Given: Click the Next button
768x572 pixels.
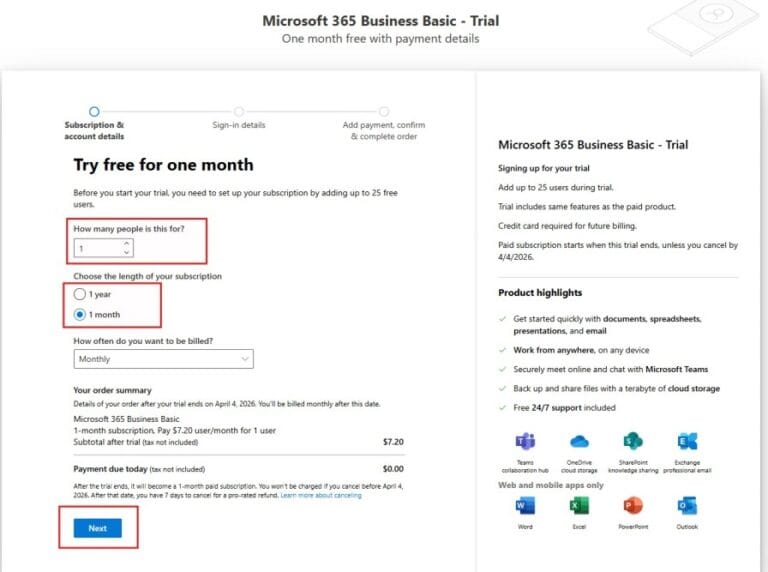Looking at the screenshot, I should tap(97, 528).
